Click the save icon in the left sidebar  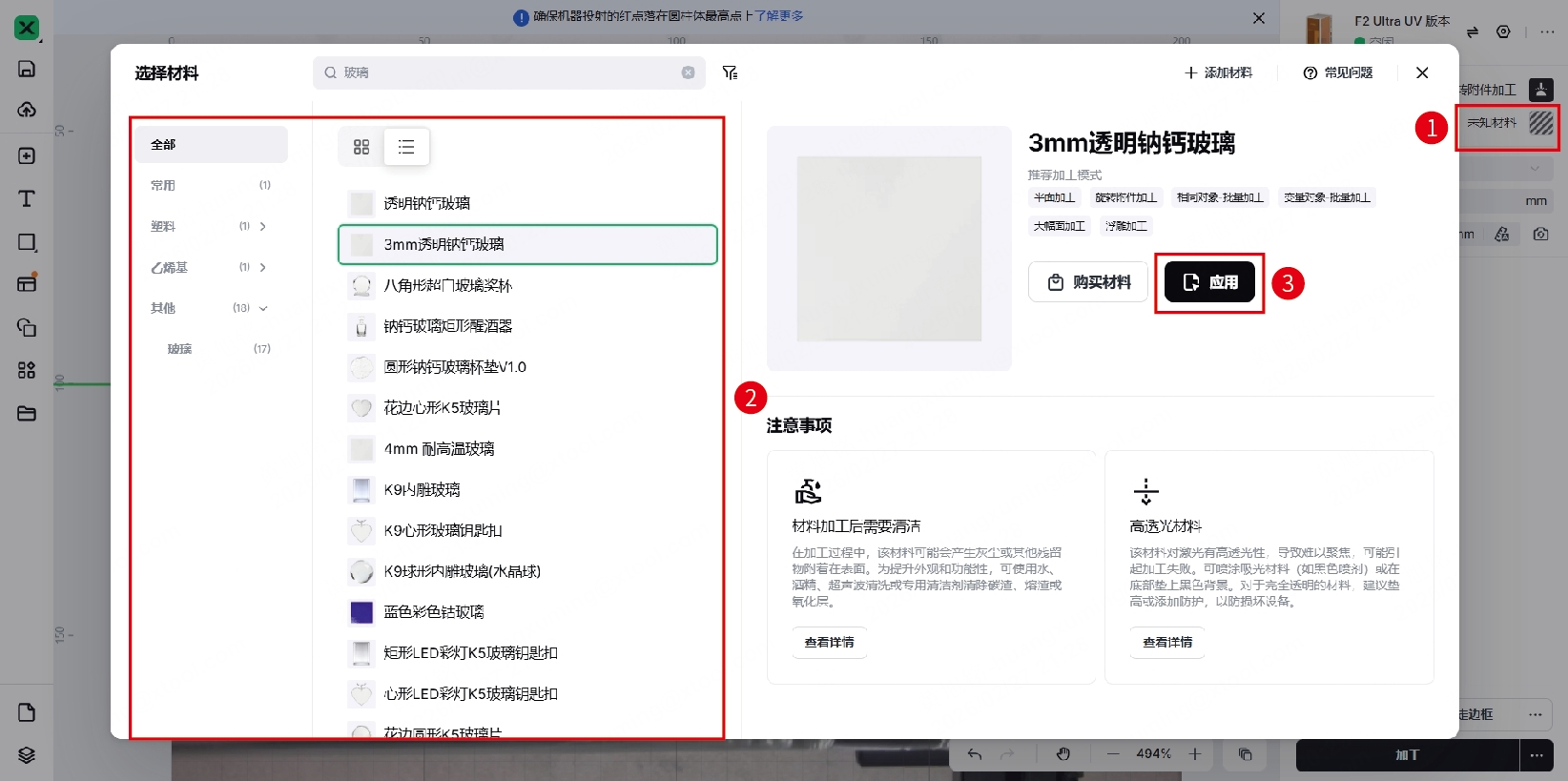click(x=27, y=69)
